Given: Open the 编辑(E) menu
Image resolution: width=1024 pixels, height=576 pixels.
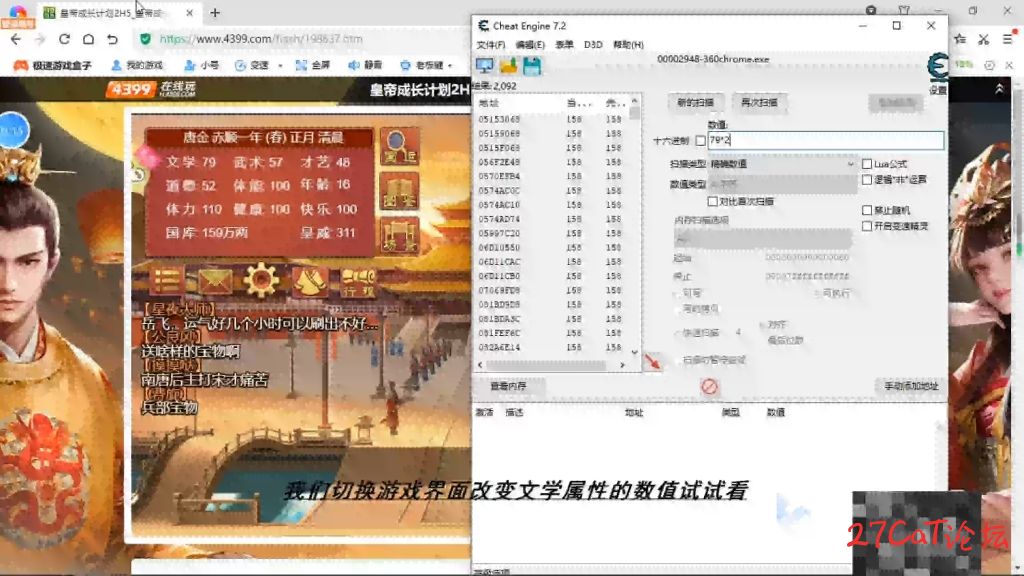Looking at the screenshot, I should point(530,44).
